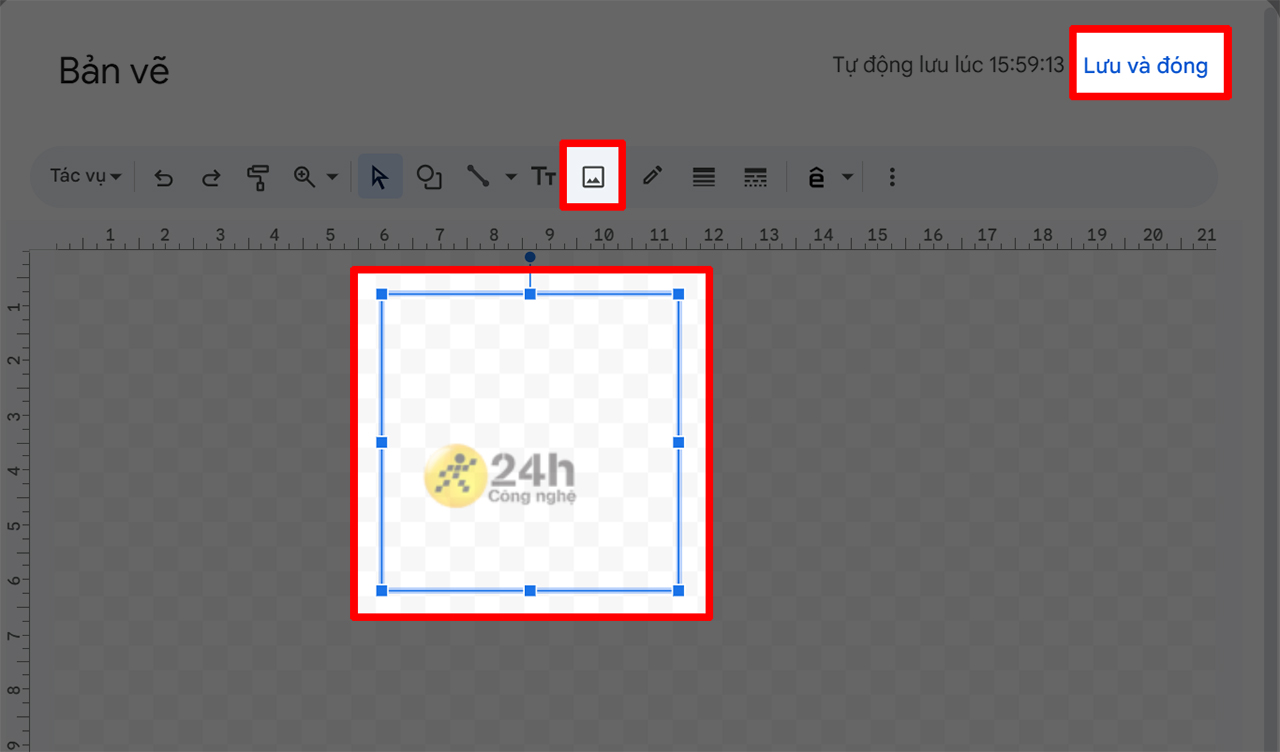Image resolution: width=1280 pixels, height=752 pixels.
Task: Click the Bản vẽ dialog title
Action: [x=114, y=71]
